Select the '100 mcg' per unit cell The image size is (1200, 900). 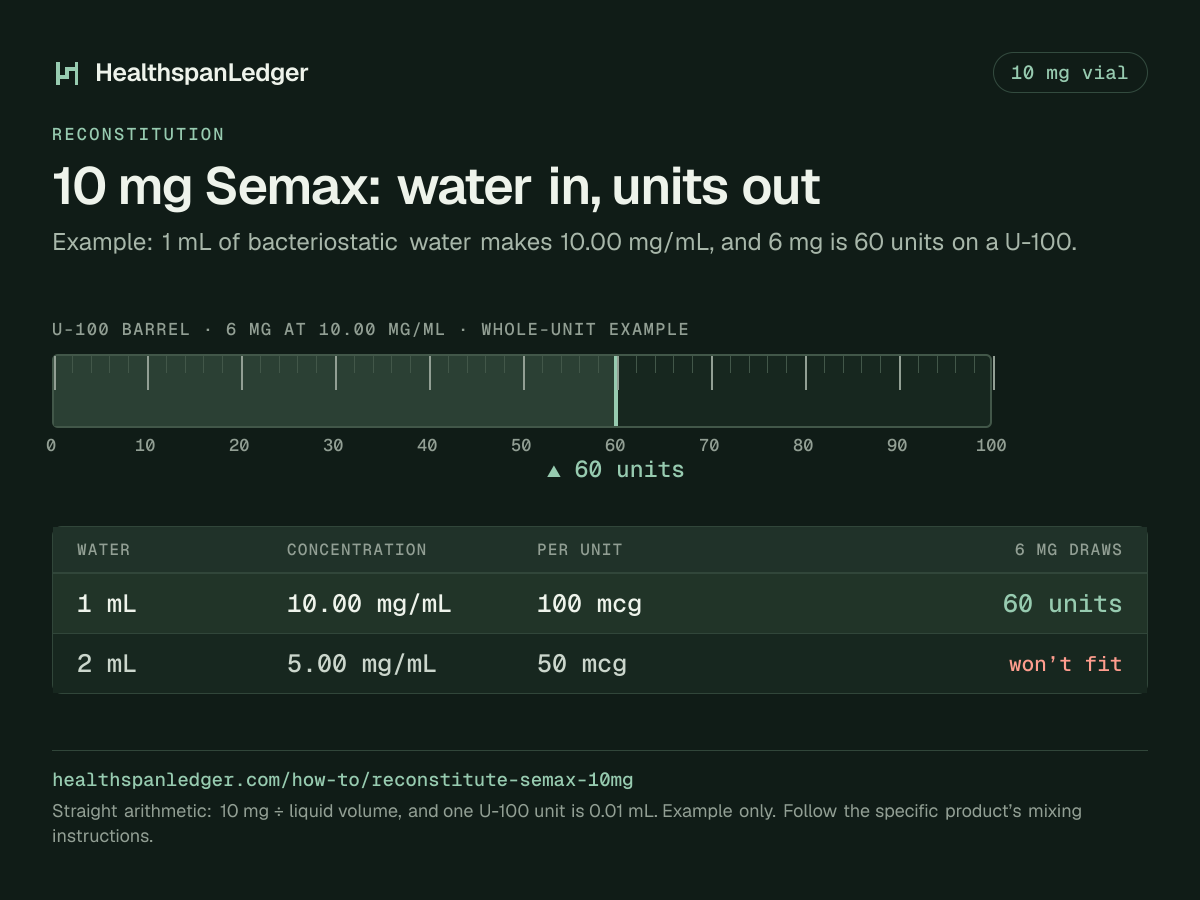(x=589, y=604)
